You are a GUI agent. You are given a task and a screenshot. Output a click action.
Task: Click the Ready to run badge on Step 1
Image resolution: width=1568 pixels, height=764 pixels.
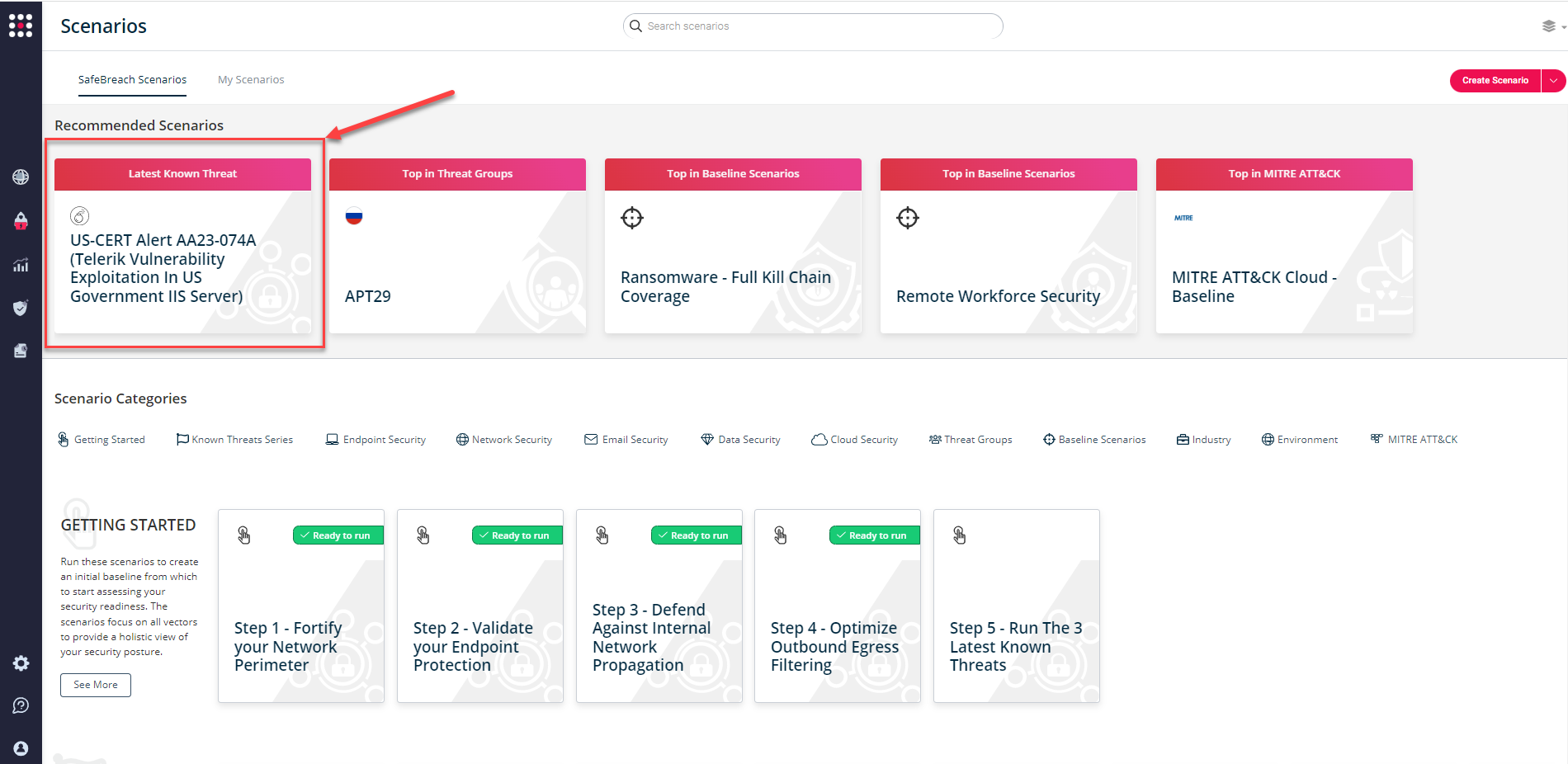coord(338,535)
